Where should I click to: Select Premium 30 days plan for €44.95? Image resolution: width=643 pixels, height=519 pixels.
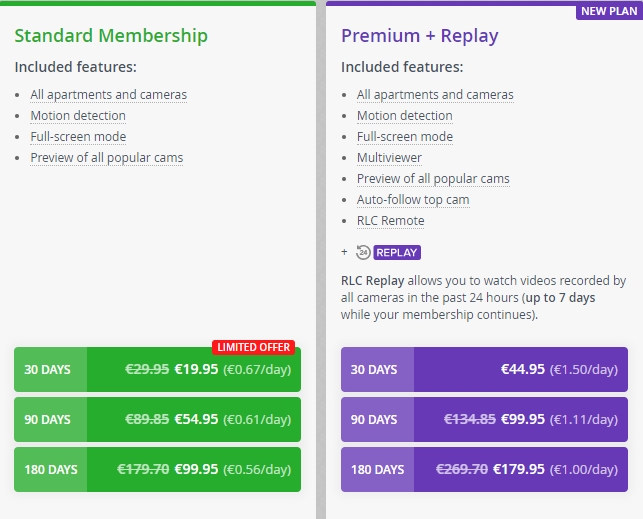click(484, 369)
